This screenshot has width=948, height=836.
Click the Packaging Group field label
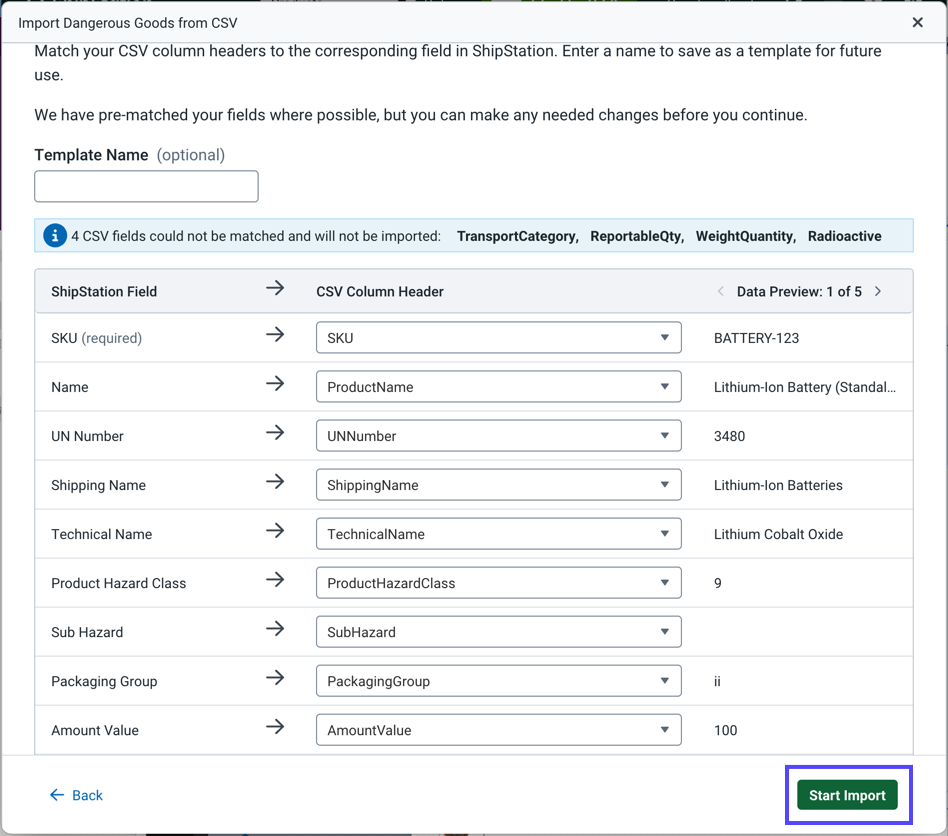tap(104, 681)
